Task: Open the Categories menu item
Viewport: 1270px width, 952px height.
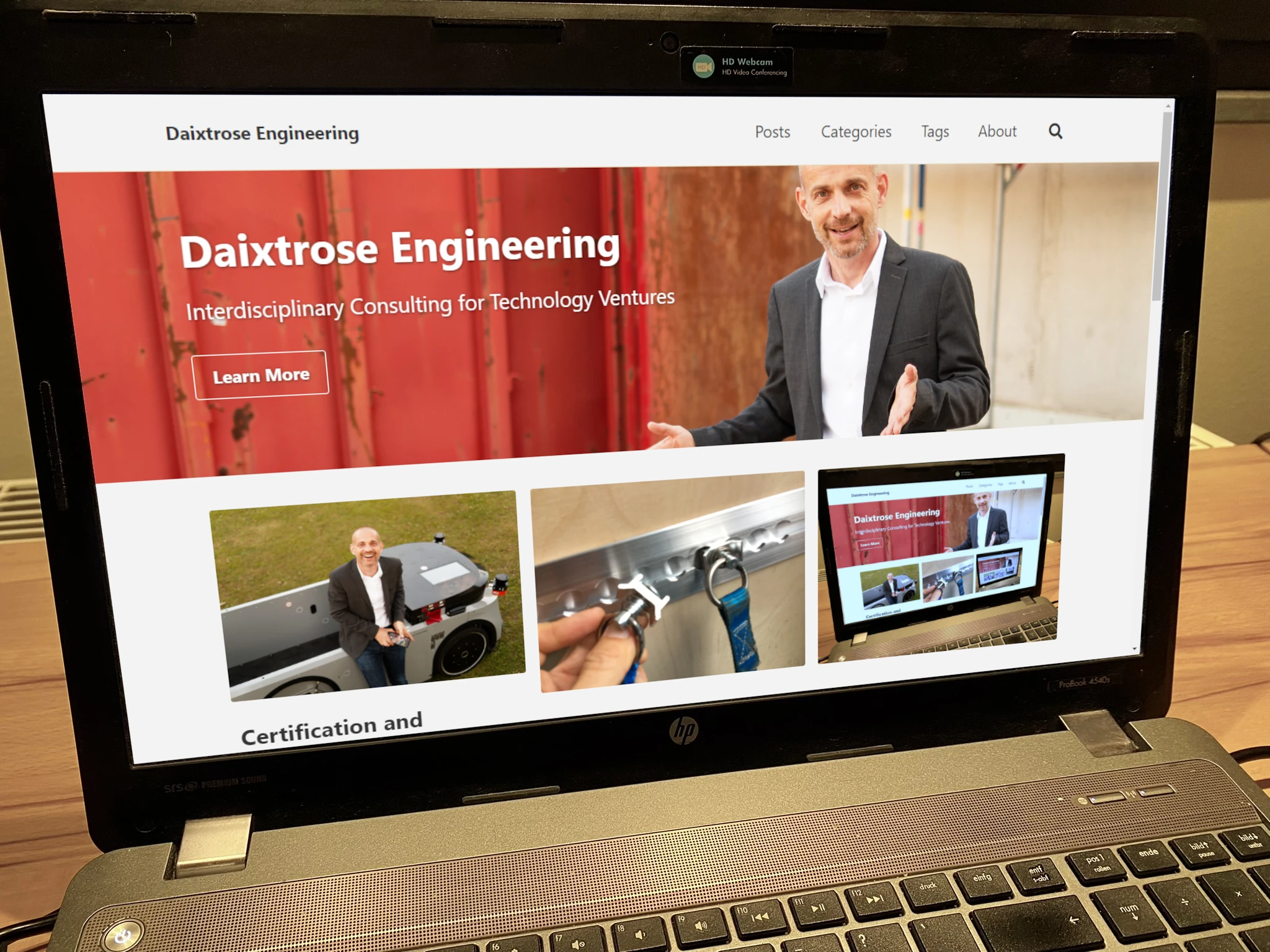Action: 856,131
